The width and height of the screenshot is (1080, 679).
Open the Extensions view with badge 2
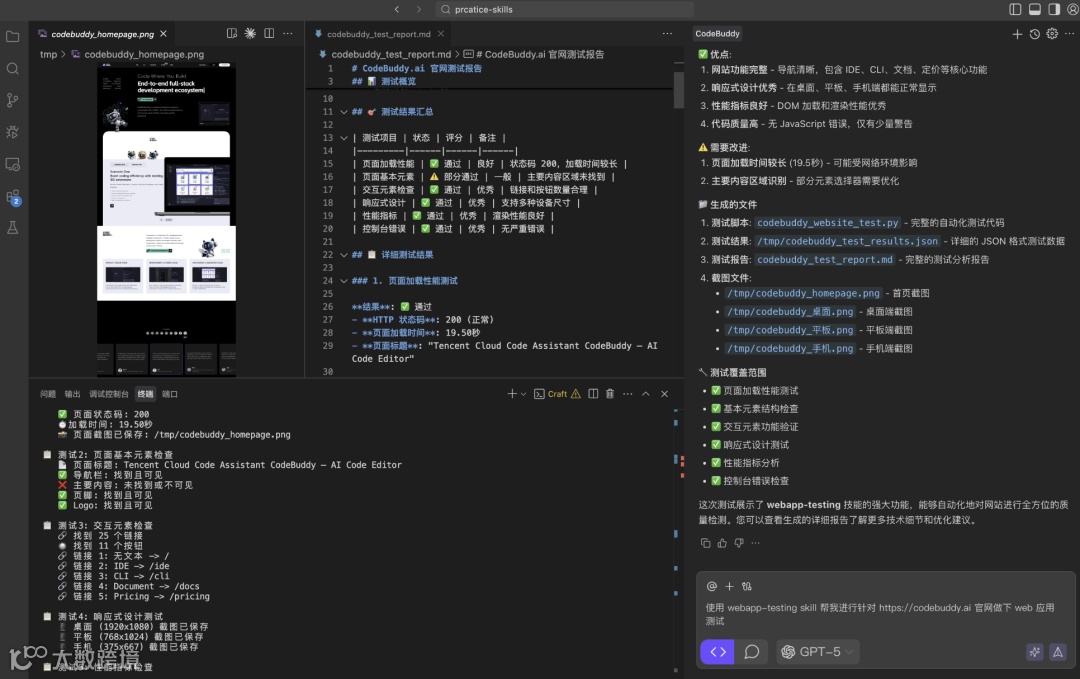(x=13, y=198)
